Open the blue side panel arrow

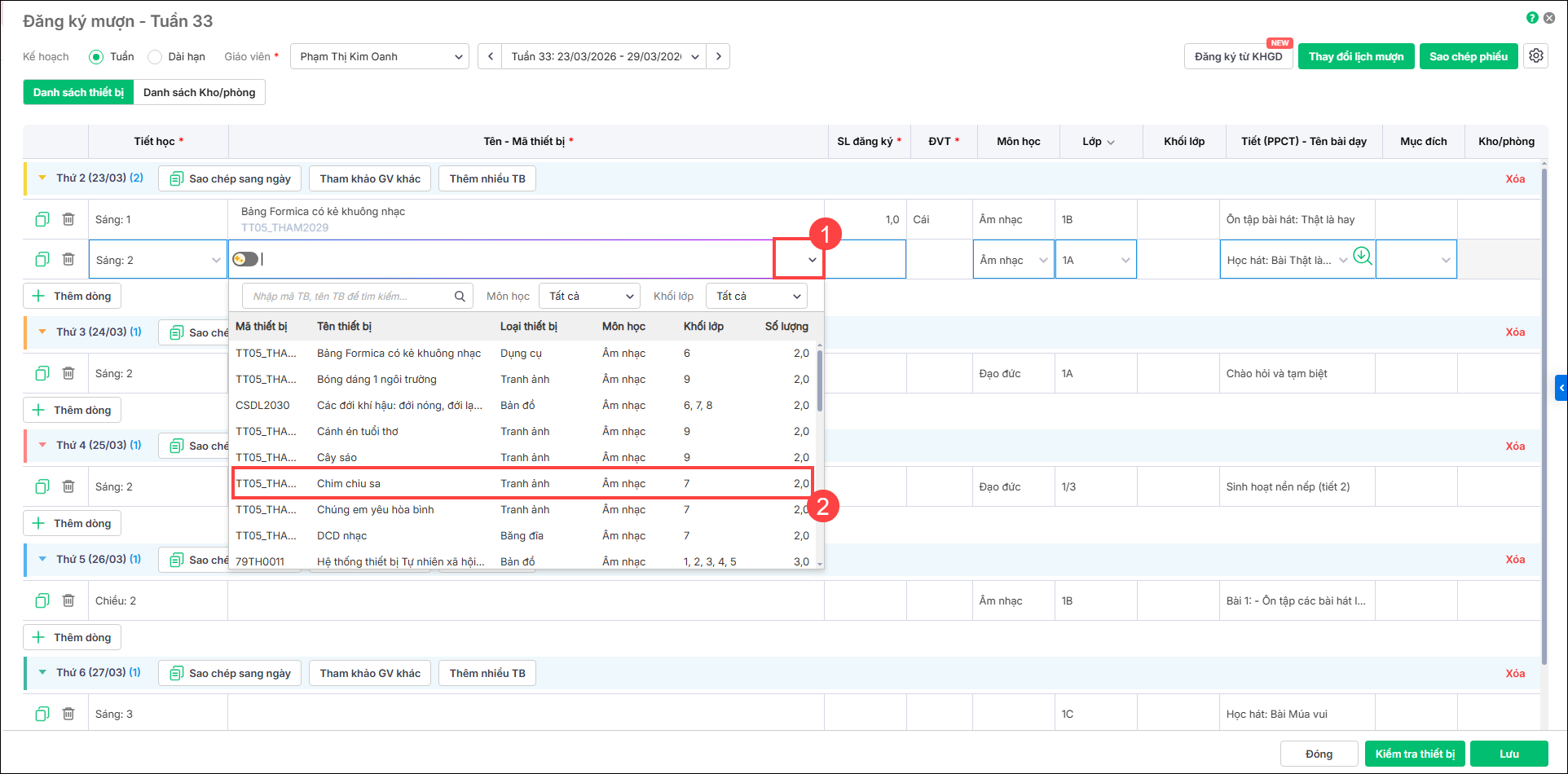coord(1561,388)
